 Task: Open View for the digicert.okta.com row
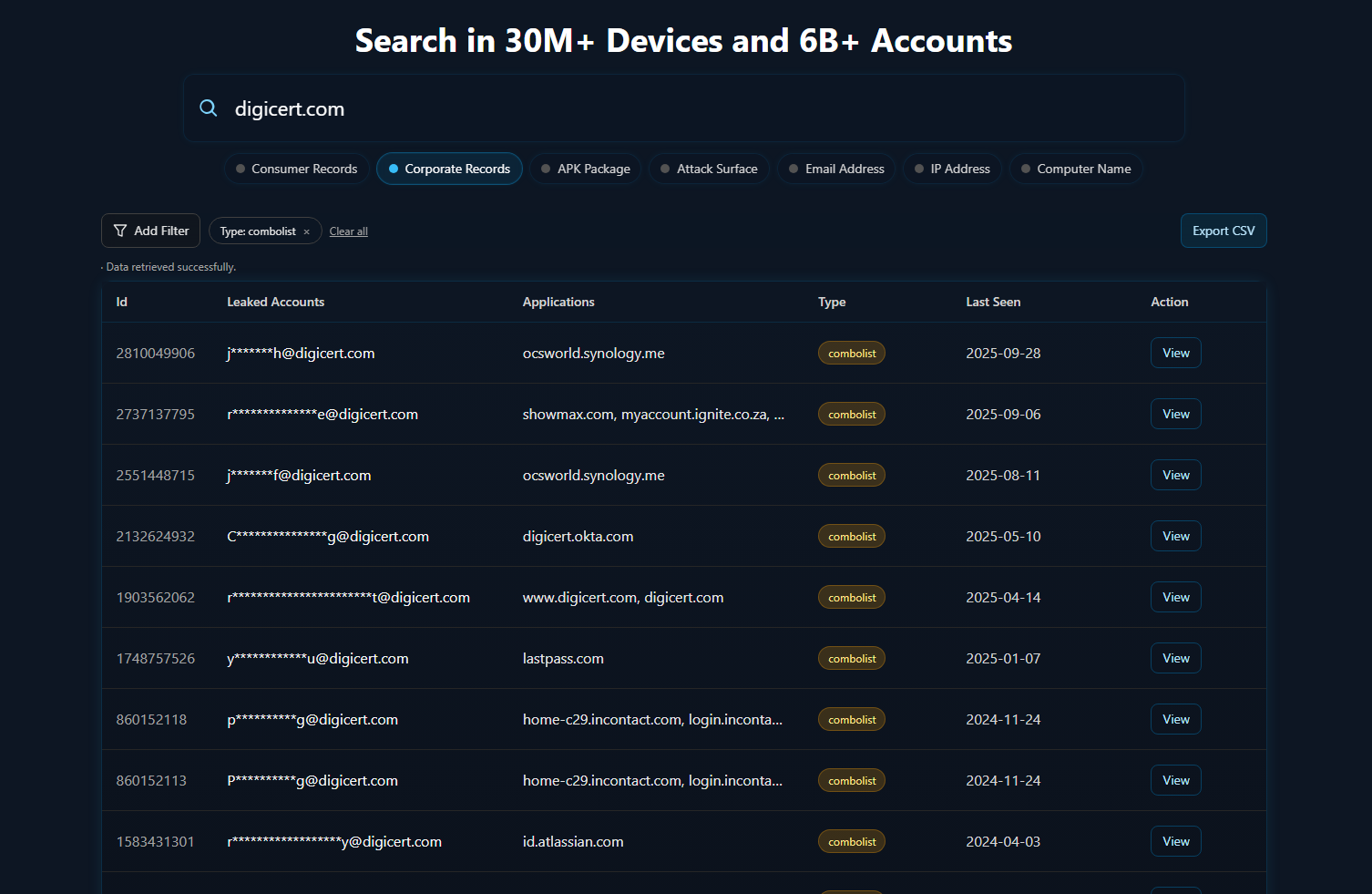[1175, 537]
